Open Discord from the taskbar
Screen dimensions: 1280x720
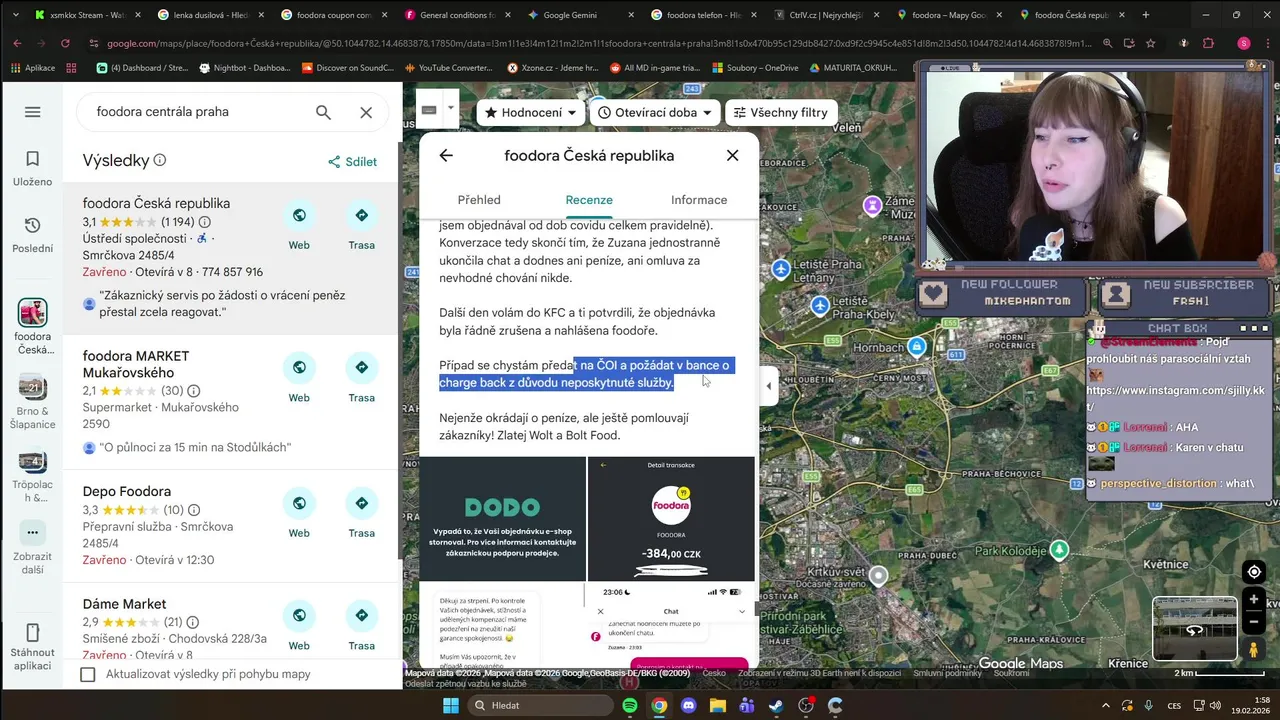[688, 705]
